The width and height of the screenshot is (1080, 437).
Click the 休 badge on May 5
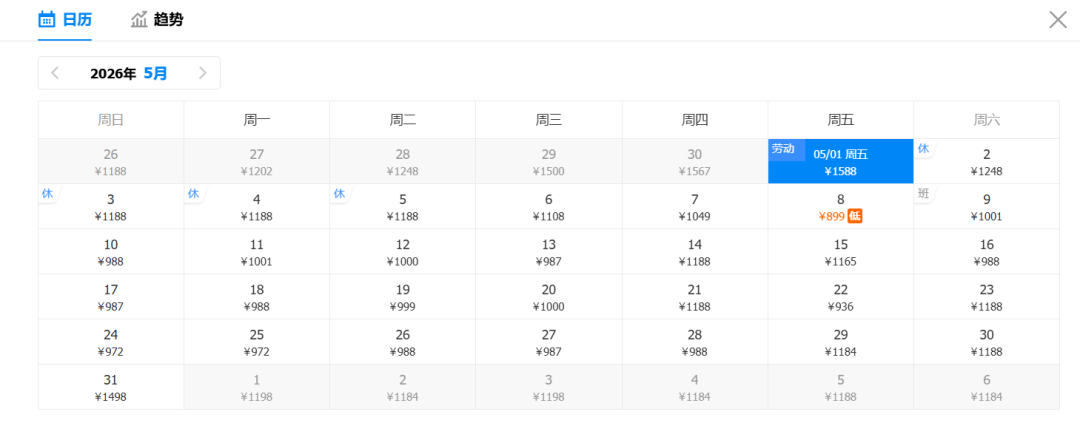(x=339, y=193)
